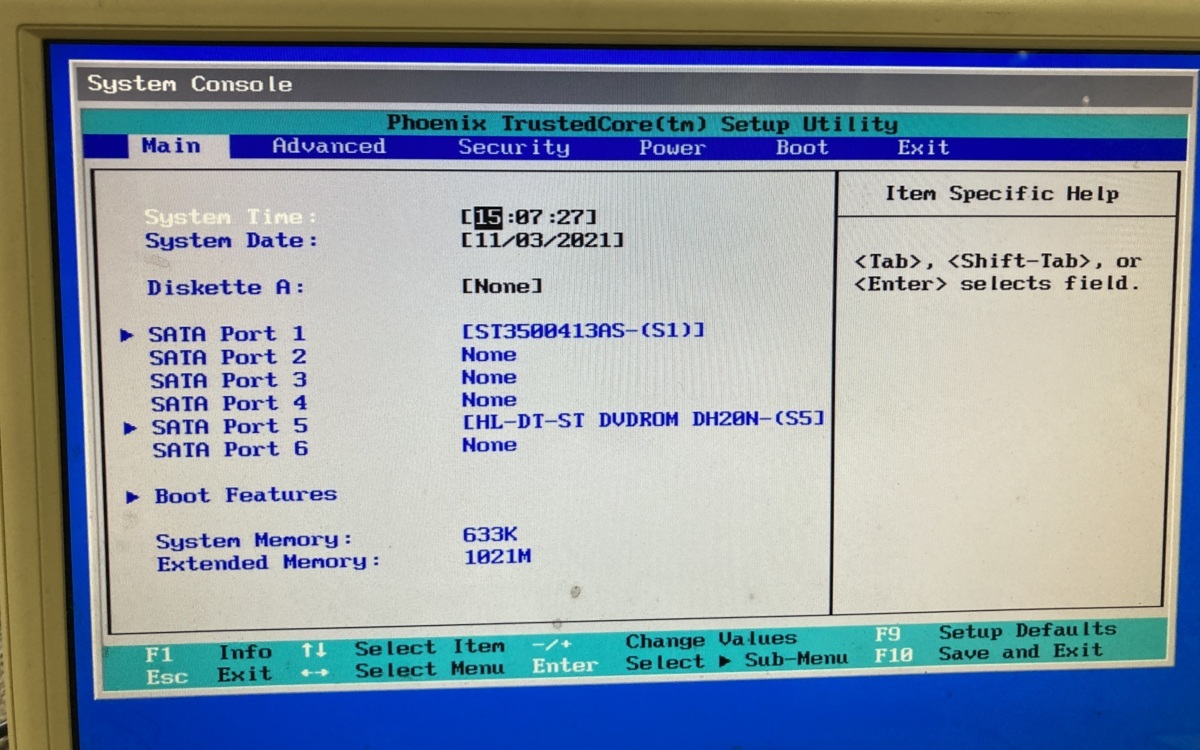
Task: Select the SATA Port 5 label
Action: [230, 427]
